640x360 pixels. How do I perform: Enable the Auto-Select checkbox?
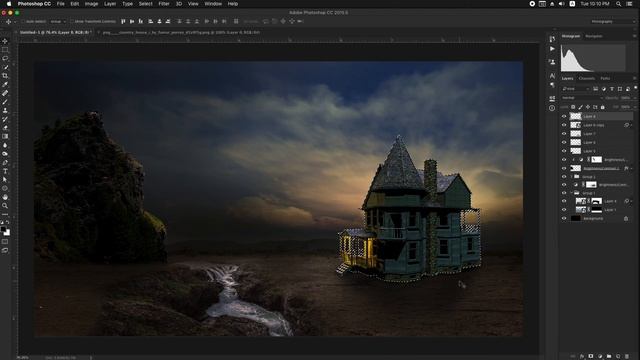pyautogui.click(x=24, y=21)
